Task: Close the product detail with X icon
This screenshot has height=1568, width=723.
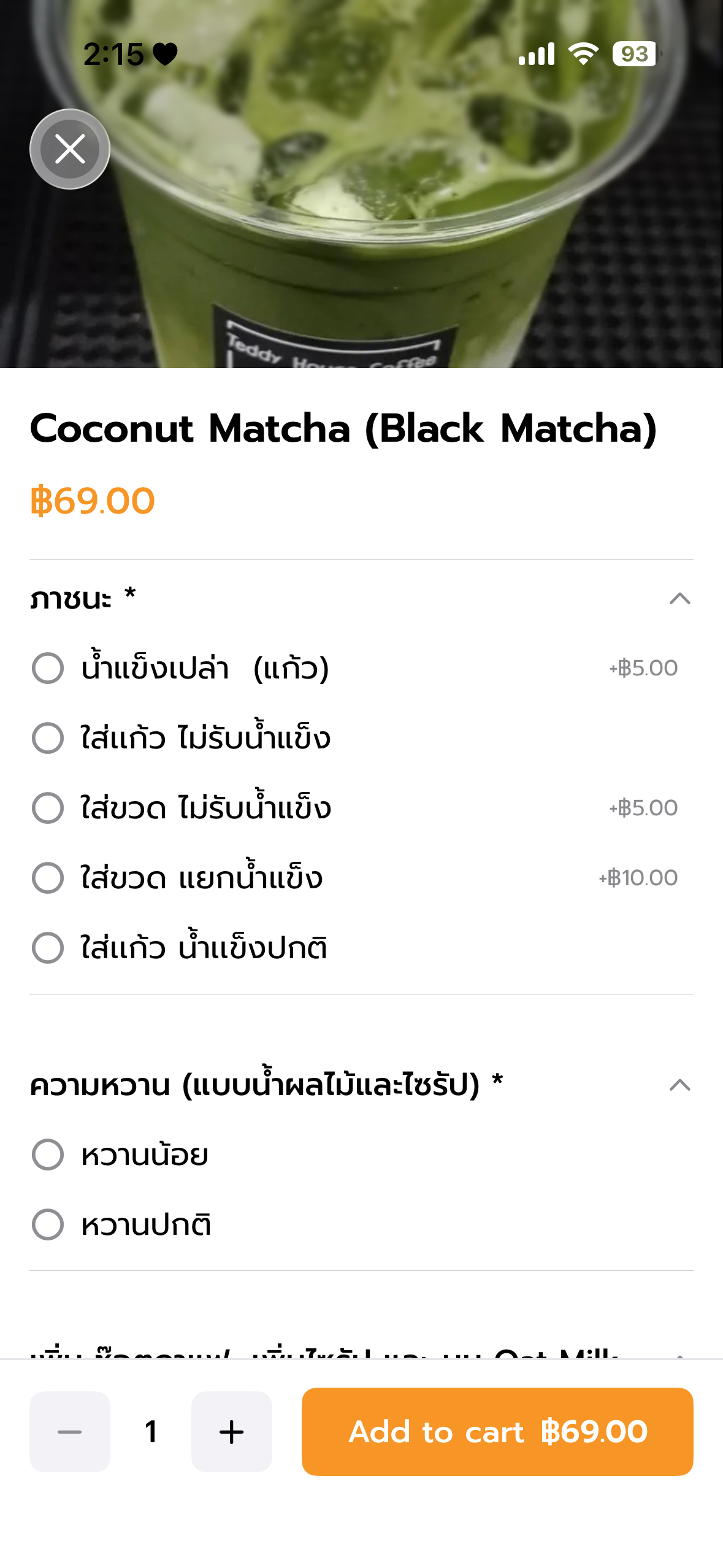Action: click(x=70, y=149)
